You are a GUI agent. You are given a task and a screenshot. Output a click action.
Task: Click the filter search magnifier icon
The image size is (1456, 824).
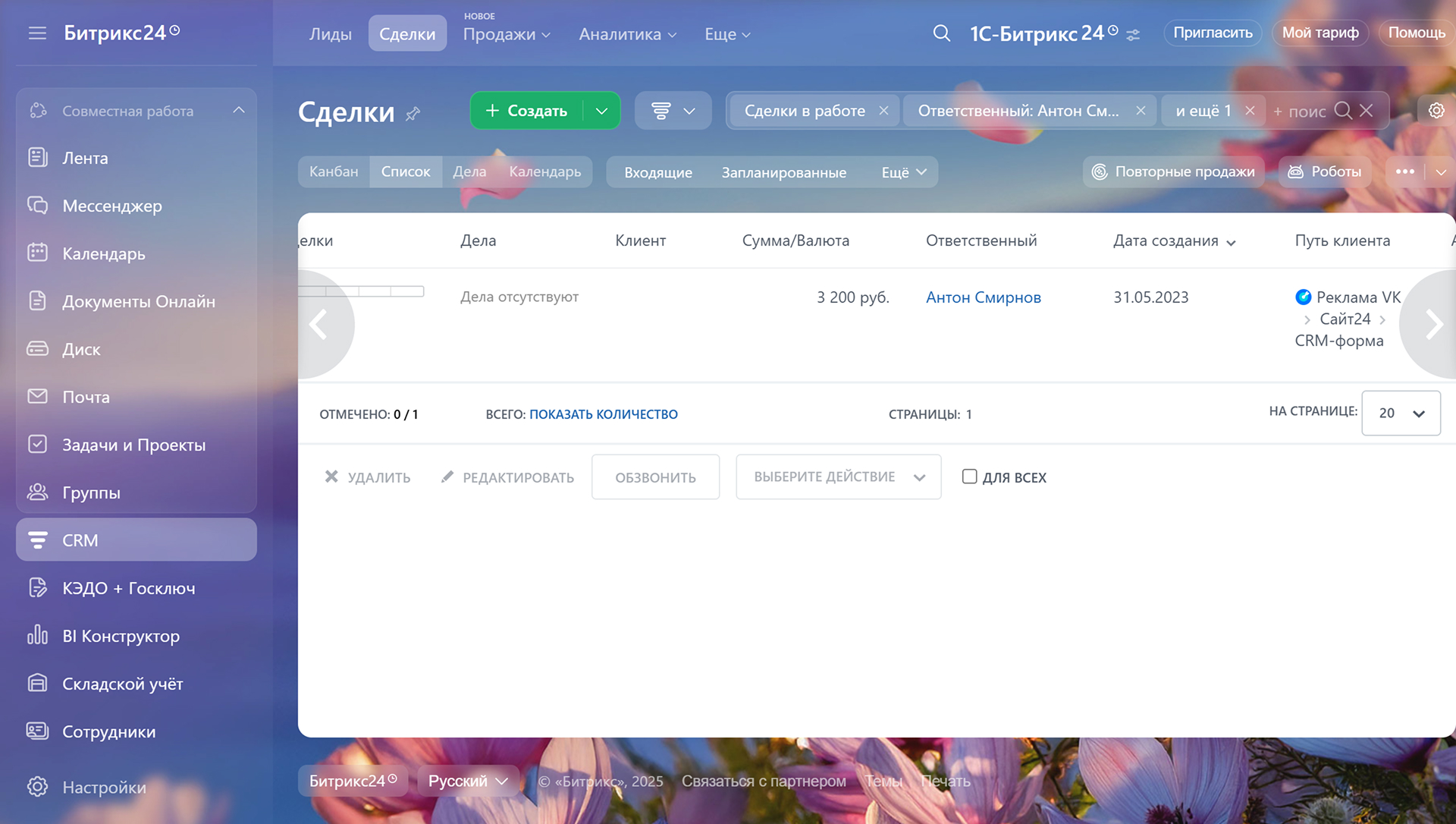coord(1342,111)
